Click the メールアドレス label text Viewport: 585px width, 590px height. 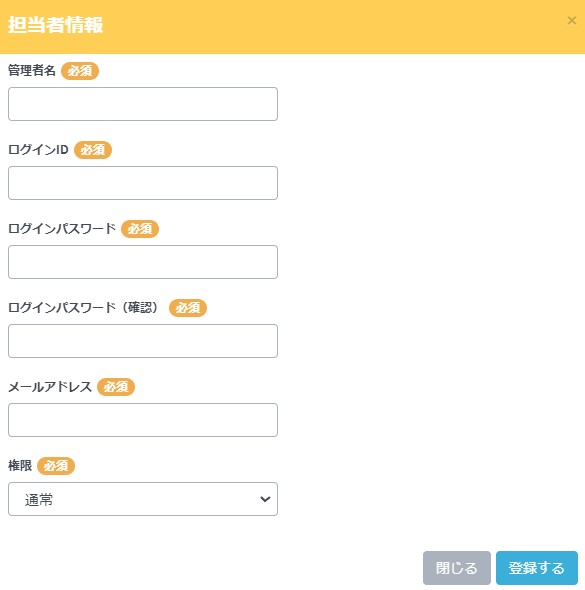tap(50, 386)
